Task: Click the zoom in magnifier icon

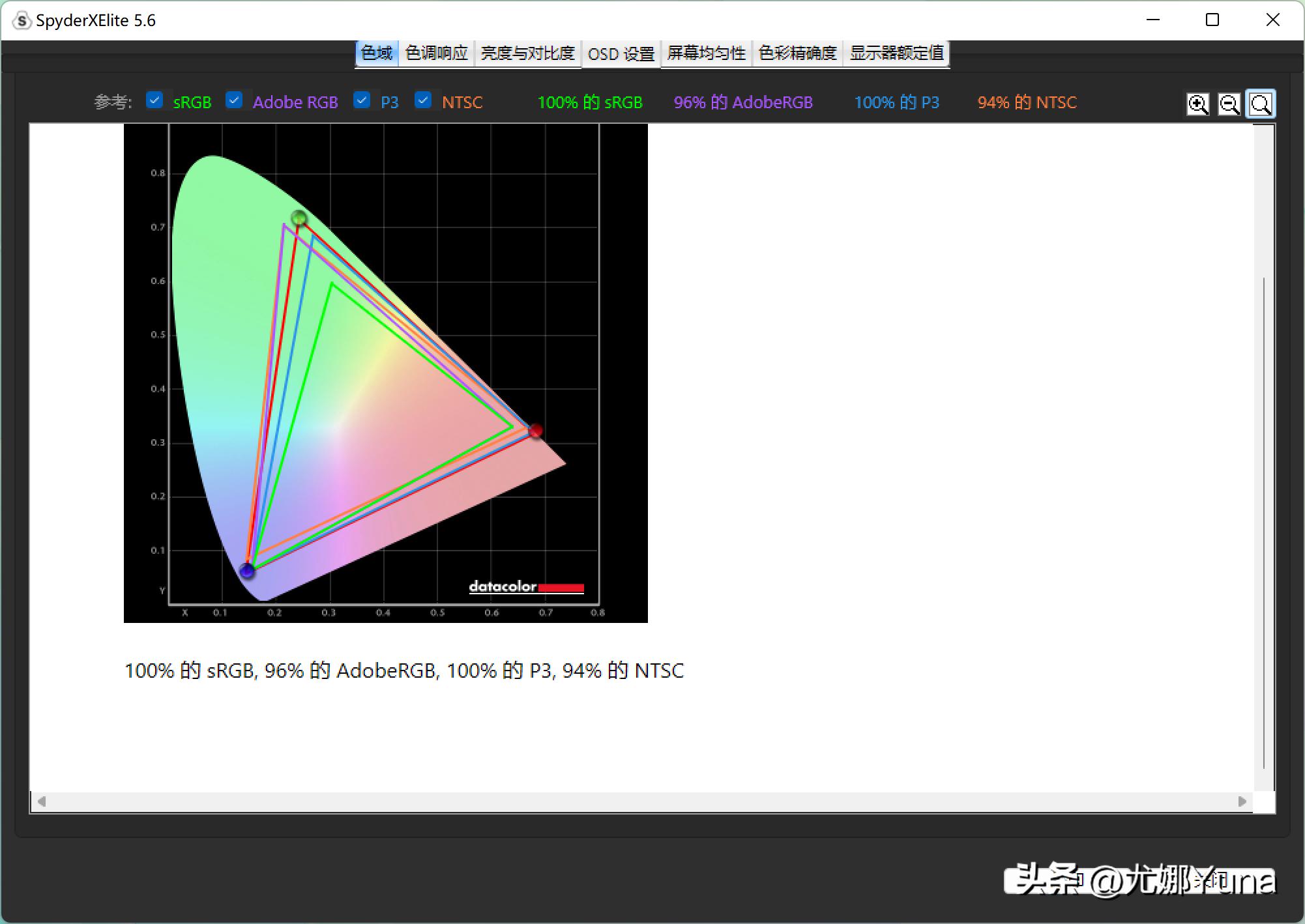Action: 1197,104
